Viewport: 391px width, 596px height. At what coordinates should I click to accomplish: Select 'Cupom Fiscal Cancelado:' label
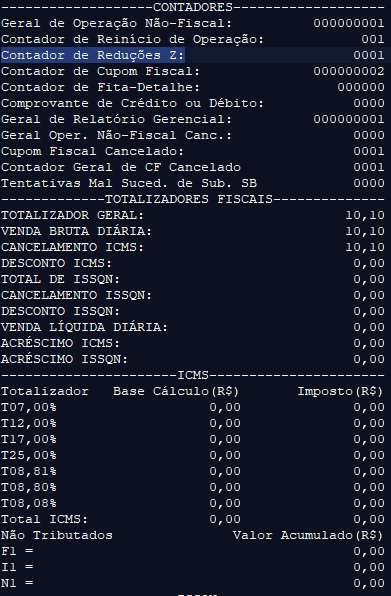pos(92,151)
